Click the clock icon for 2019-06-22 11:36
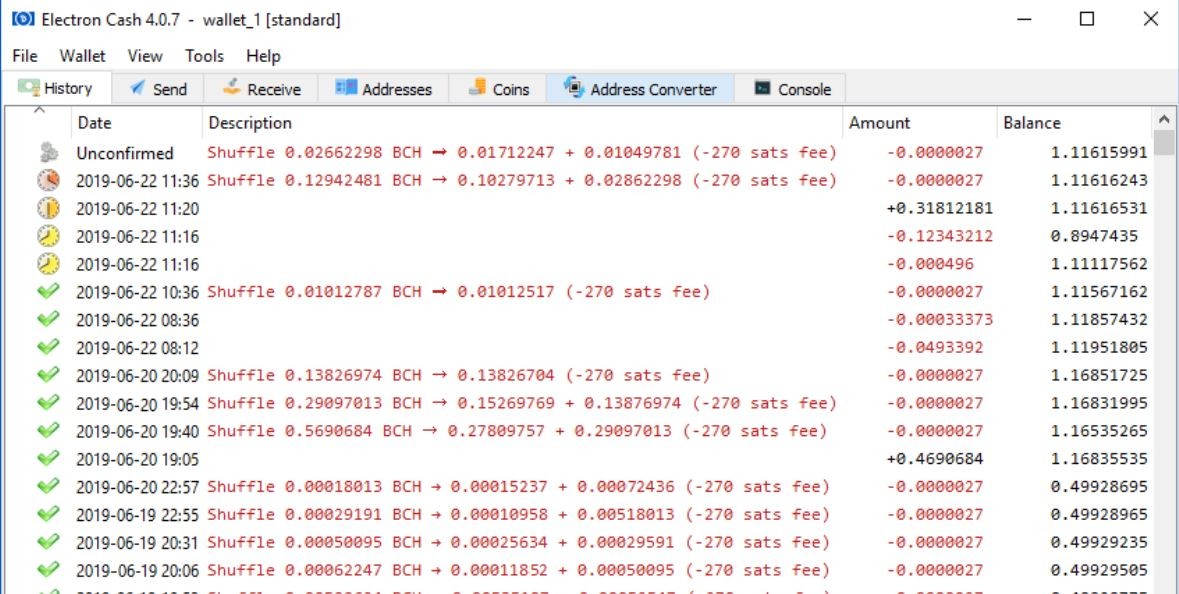This screenshot has width=1179, height=594. pos(48,180)
